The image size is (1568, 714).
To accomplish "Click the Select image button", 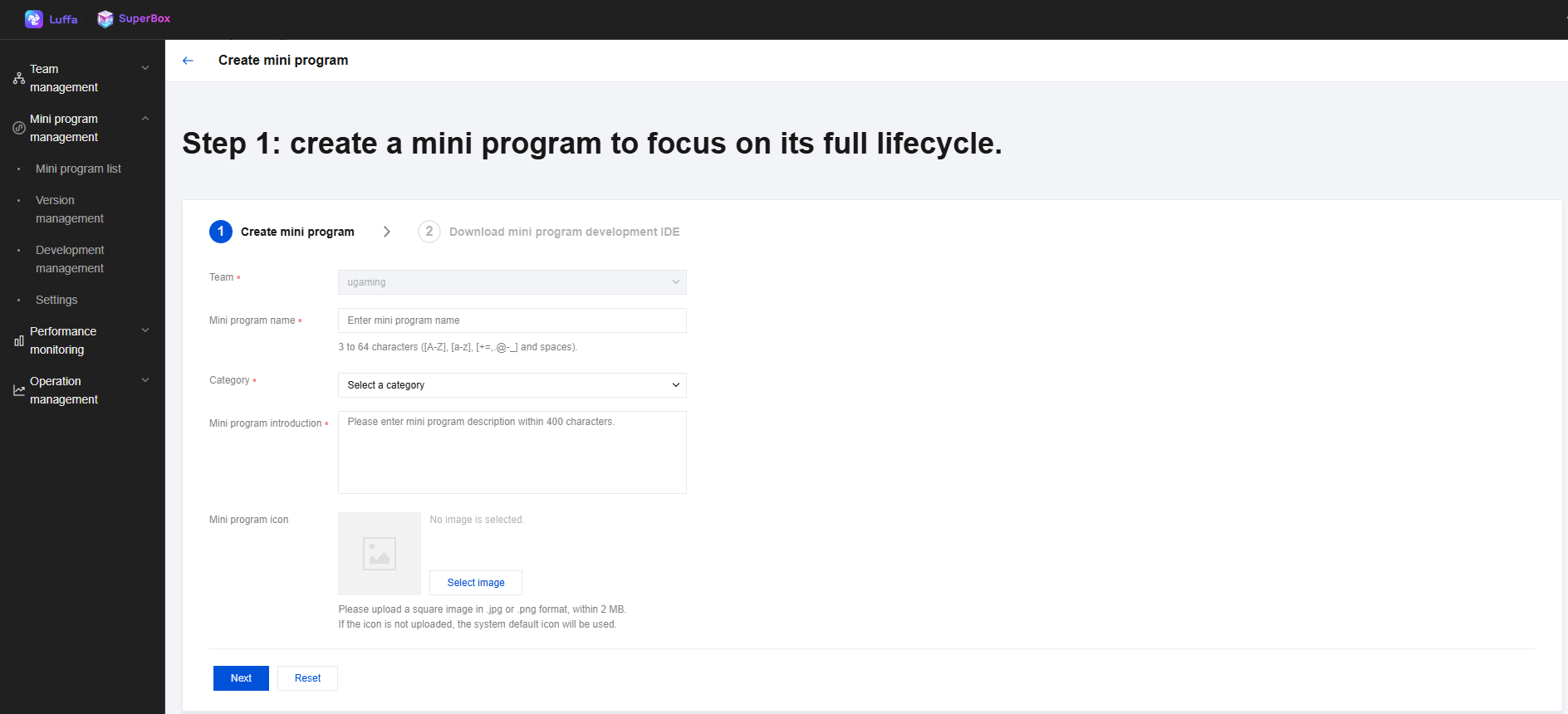I will click(x=476, y=583).
